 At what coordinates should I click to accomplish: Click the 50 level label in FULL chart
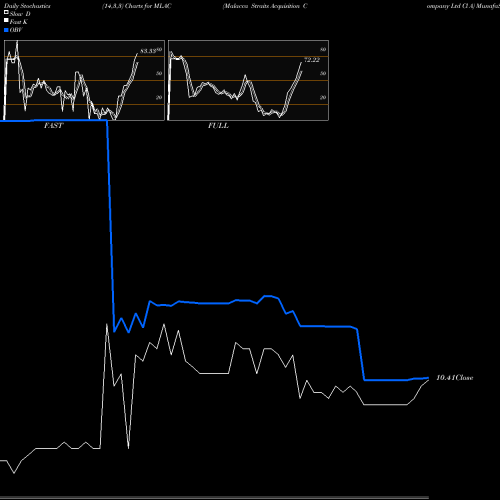323,73
